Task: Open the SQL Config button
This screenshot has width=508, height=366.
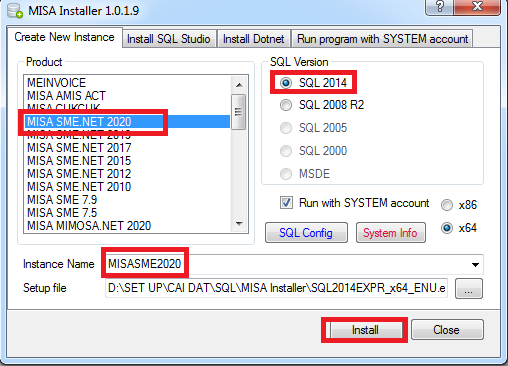Action: 306,233
